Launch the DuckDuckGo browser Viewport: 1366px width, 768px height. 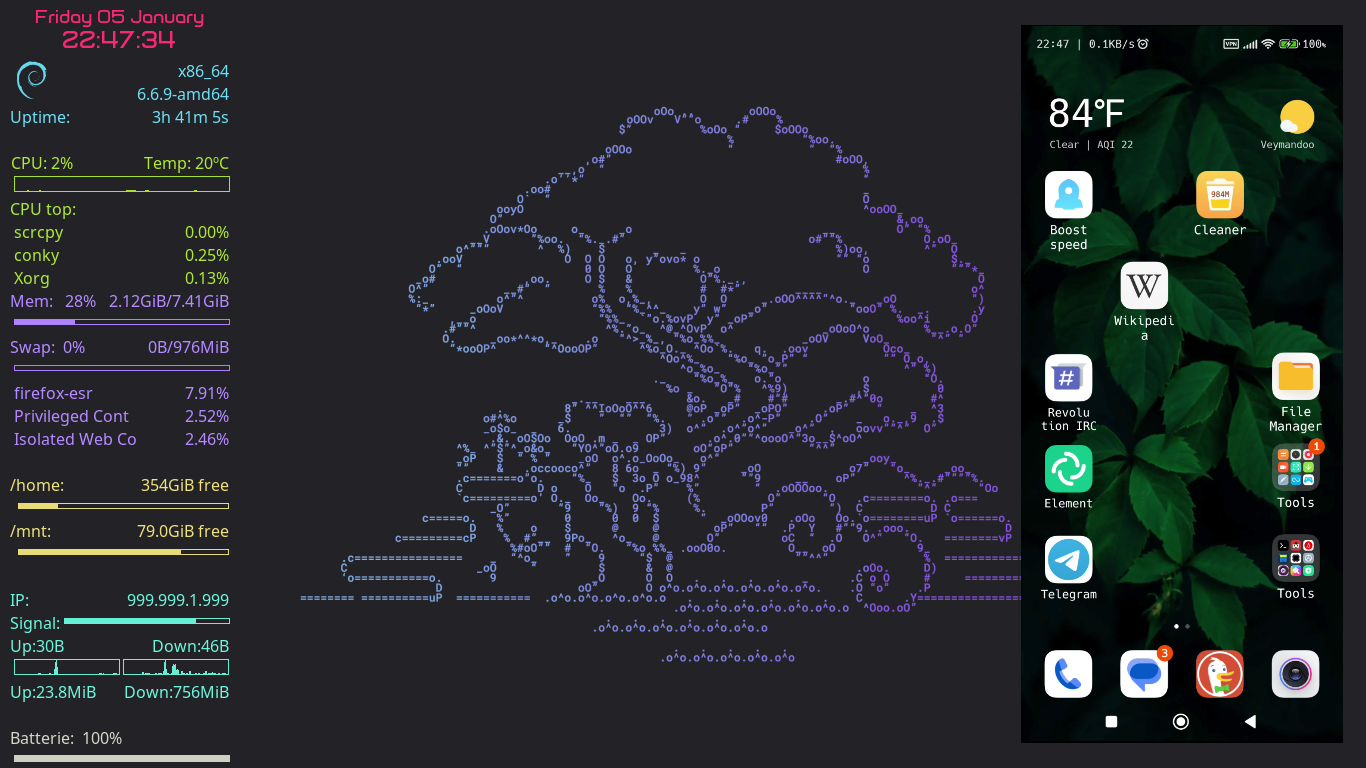point(1219,674)
